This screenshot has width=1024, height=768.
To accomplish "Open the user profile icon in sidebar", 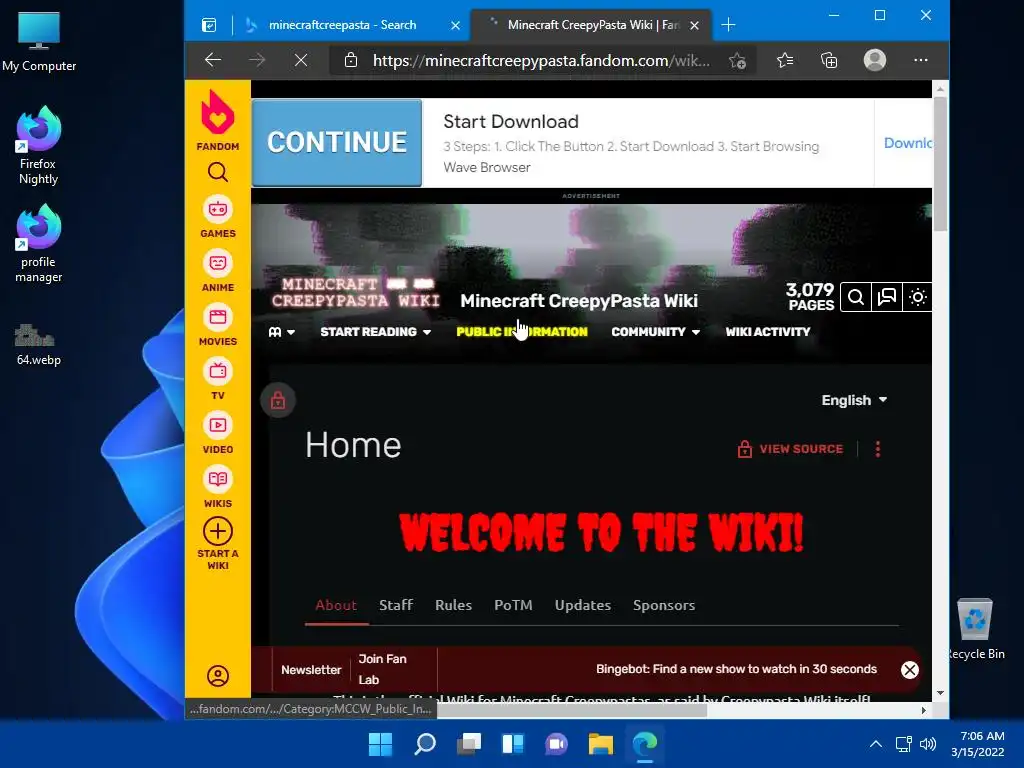I will [217, 676].
